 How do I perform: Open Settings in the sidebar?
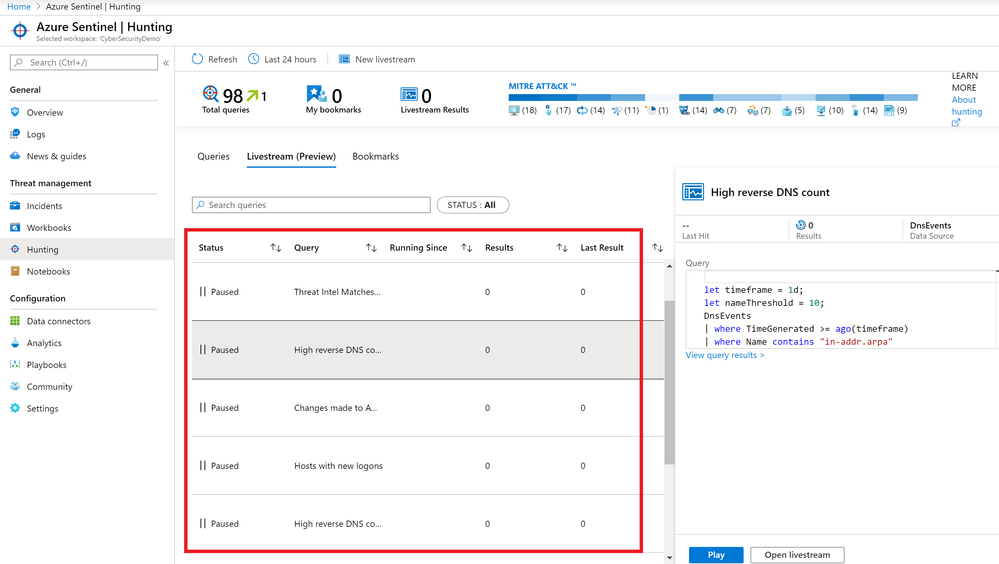tap(42, 409)
